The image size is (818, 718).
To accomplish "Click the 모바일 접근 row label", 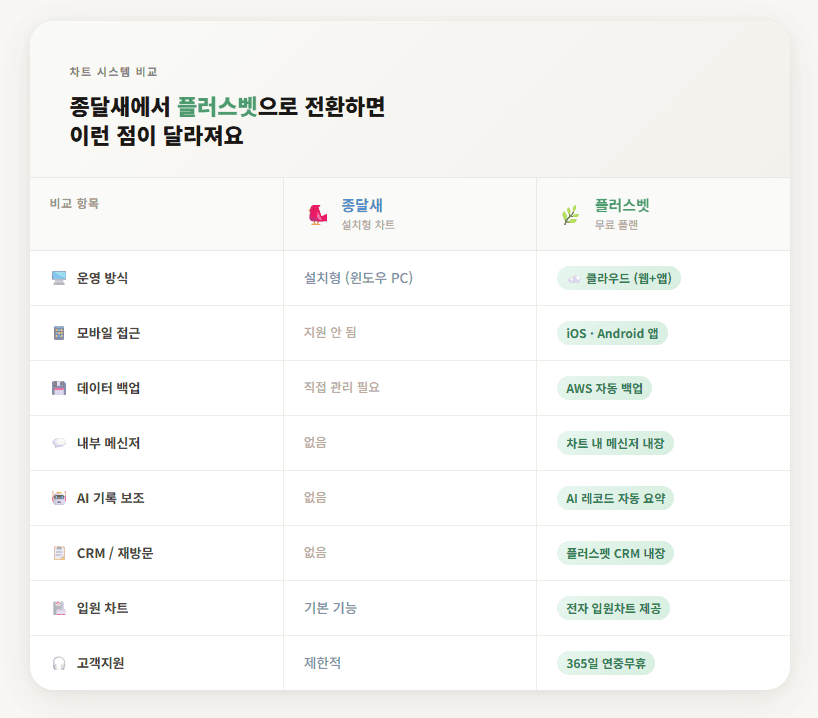I will pyautogui.click(x=109, y=333).
